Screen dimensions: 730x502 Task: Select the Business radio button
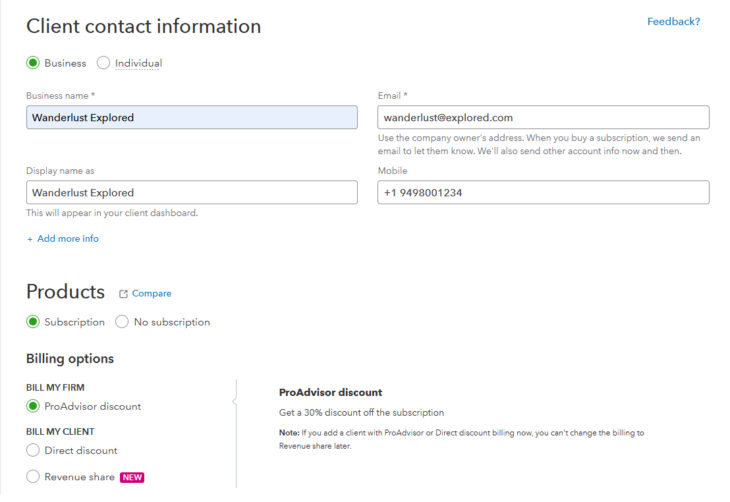33,63
